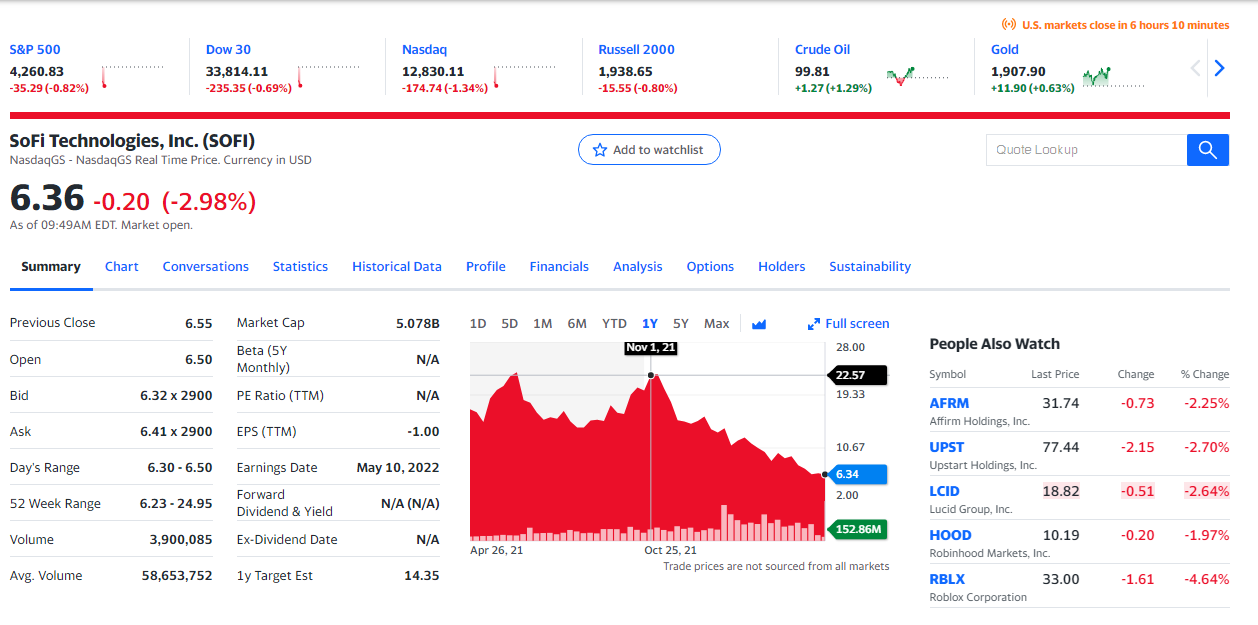This screenshot has width=1258, height=625.
Task: Click U.S. markets close notice
Action: pyautogui.click(x=1115, y=25)
